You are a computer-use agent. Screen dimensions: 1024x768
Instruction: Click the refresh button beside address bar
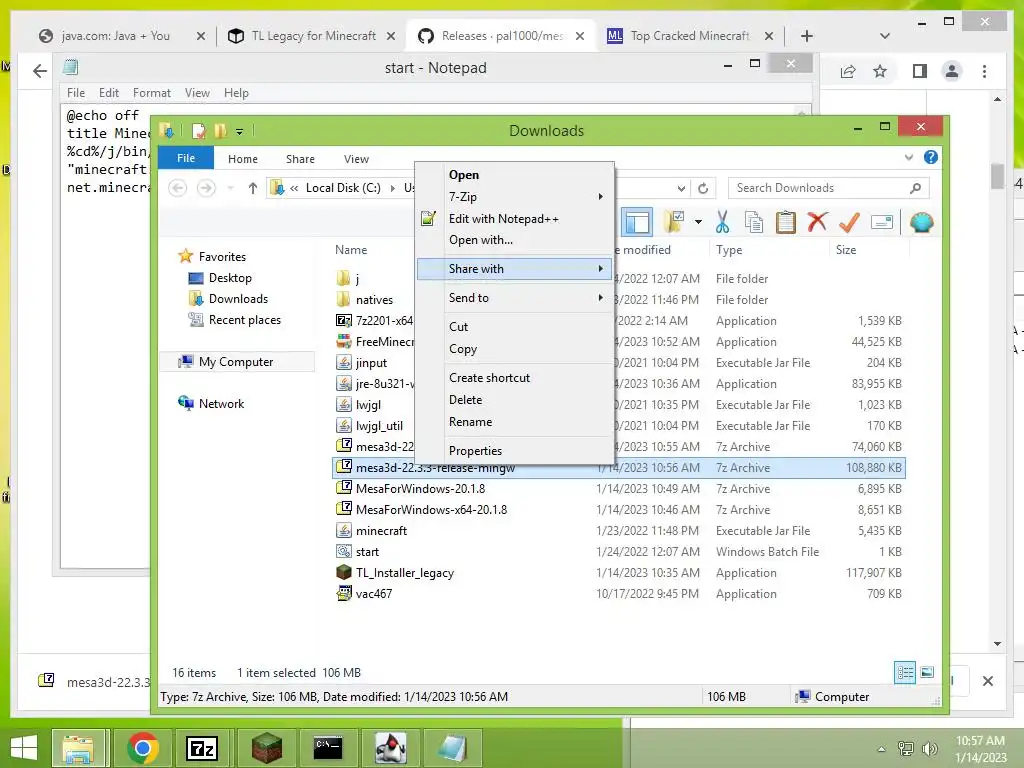pos(703,188)
